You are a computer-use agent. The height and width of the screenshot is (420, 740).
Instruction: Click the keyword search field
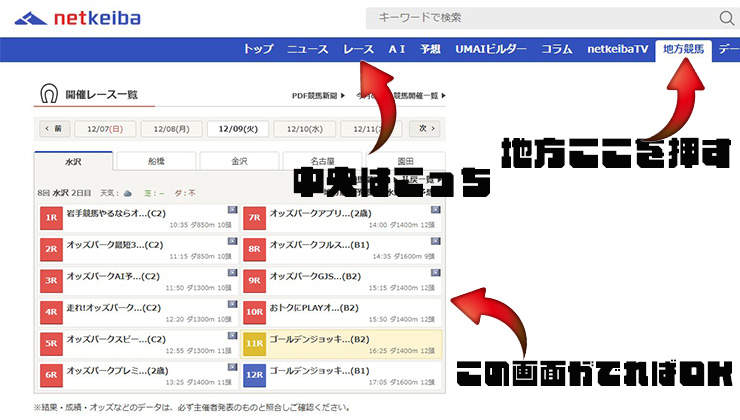pyautogui.click(x=540, y=18)
